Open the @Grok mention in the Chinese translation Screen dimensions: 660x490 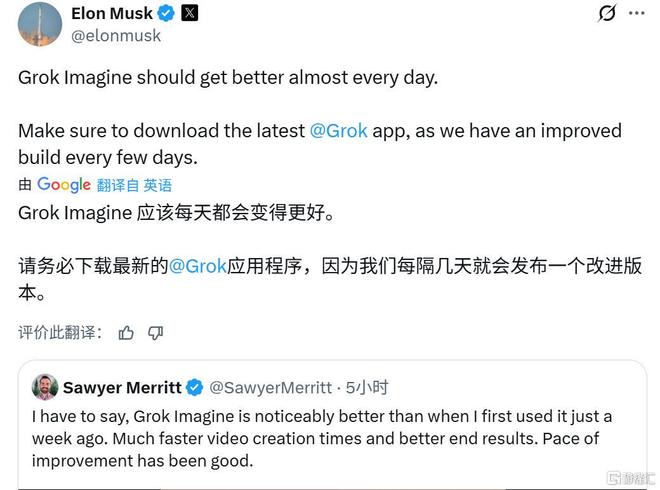197,266
